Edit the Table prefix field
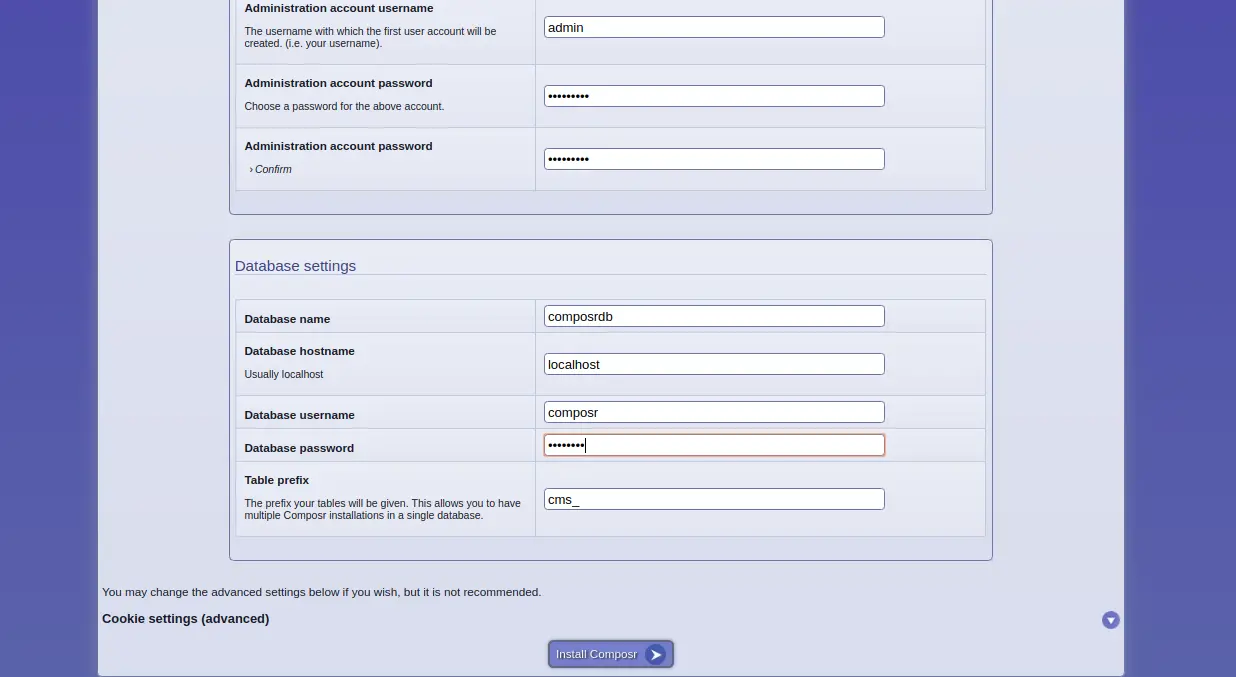This screenshot has width=1236, height=677. pyautogui.click(x=714, y=499)
